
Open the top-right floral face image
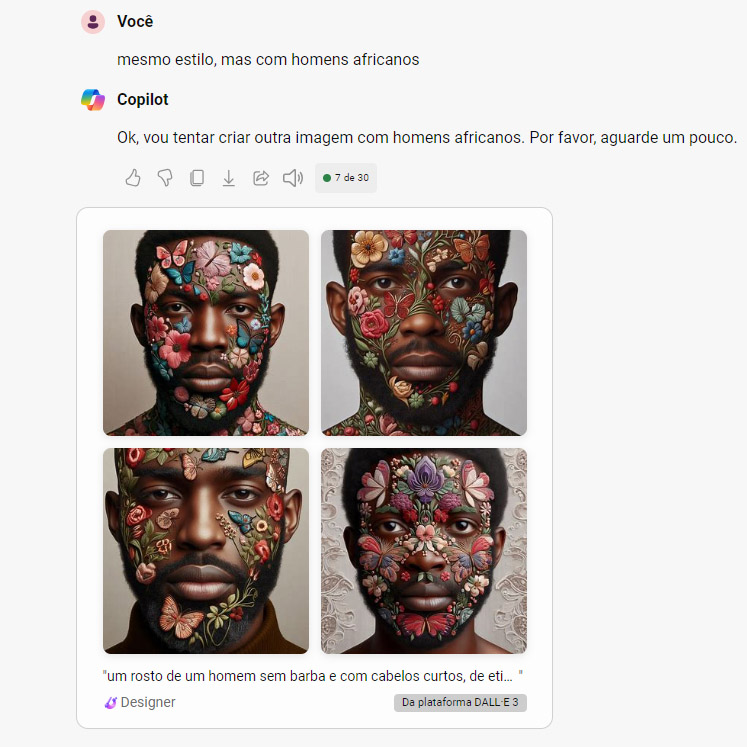(424, 333)
